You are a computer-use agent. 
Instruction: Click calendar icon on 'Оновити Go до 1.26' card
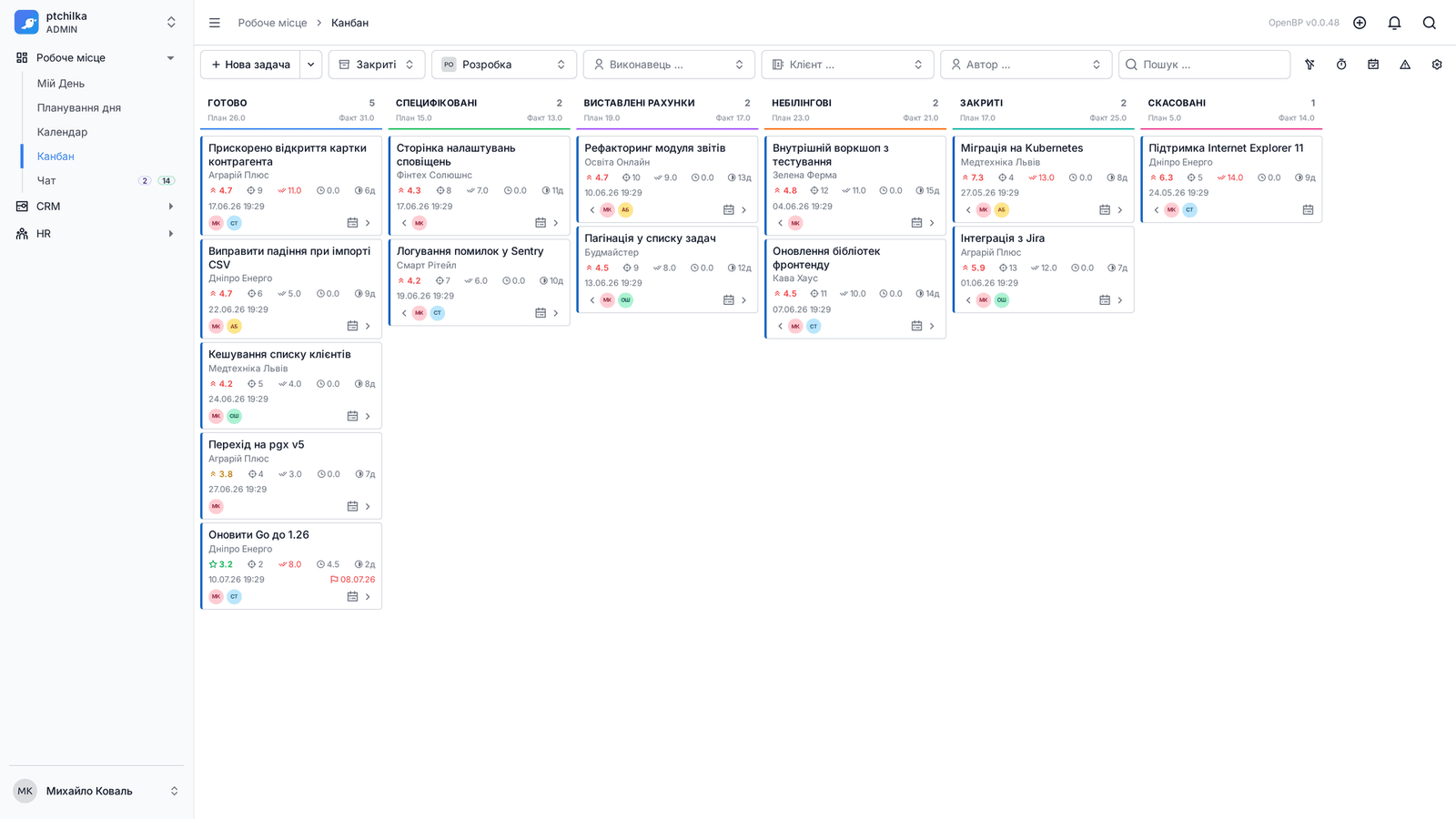coord(352,597)
